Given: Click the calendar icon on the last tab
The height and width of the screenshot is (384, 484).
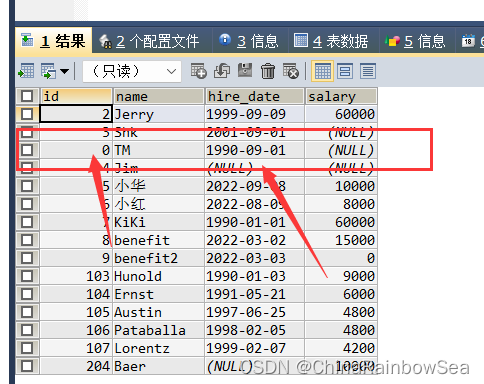Looking at the screenshot, I should point(468,41).
